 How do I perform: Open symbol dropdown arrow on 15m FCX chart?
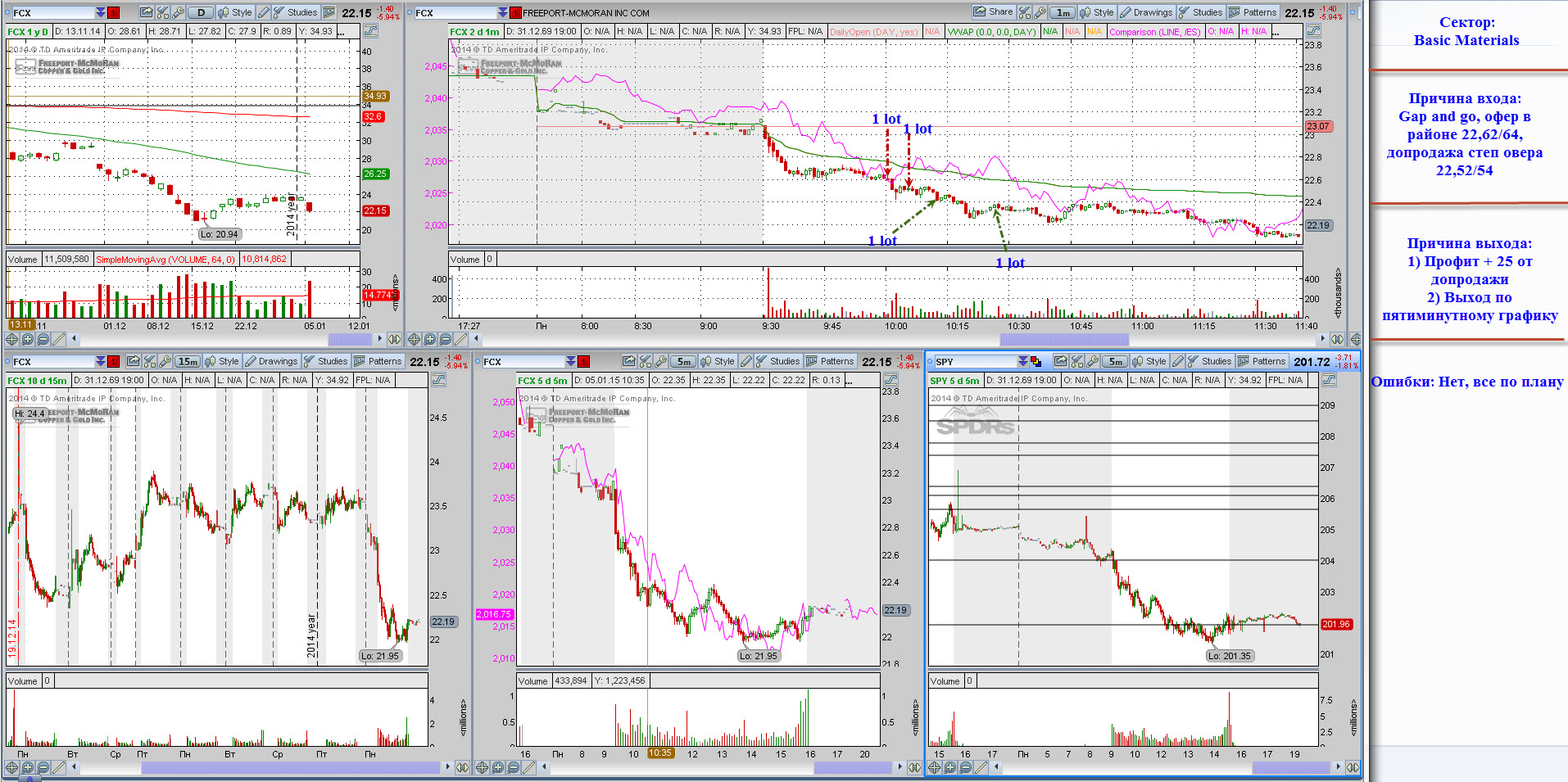click(100, 361)
